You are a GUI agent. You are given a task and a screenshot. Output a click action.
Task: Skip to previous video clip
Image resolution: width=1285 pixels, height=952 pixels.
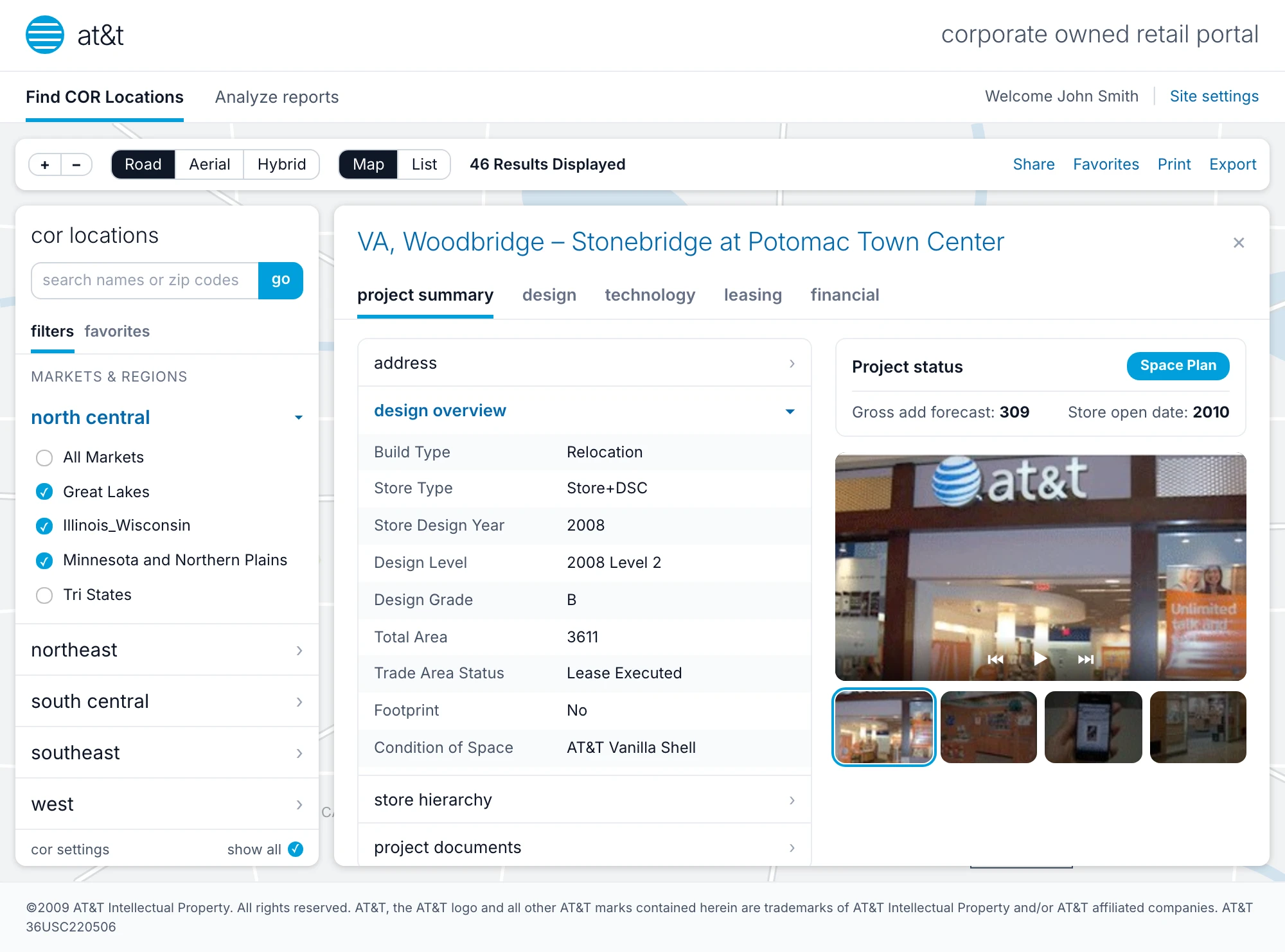tap(995, 659)
